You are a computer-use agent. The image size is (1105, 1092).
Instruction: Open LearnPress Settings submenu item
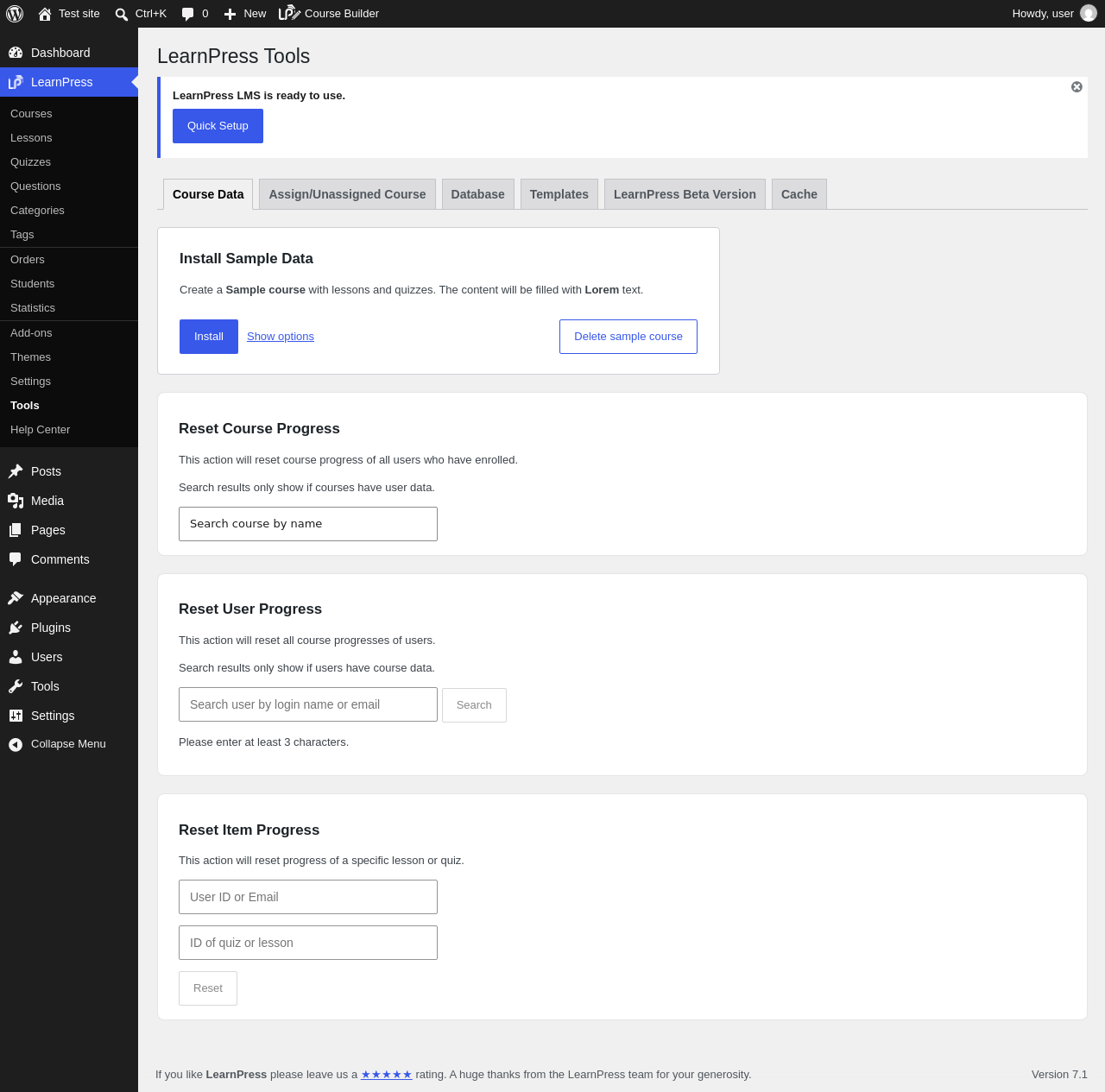(x=69, y=382)
